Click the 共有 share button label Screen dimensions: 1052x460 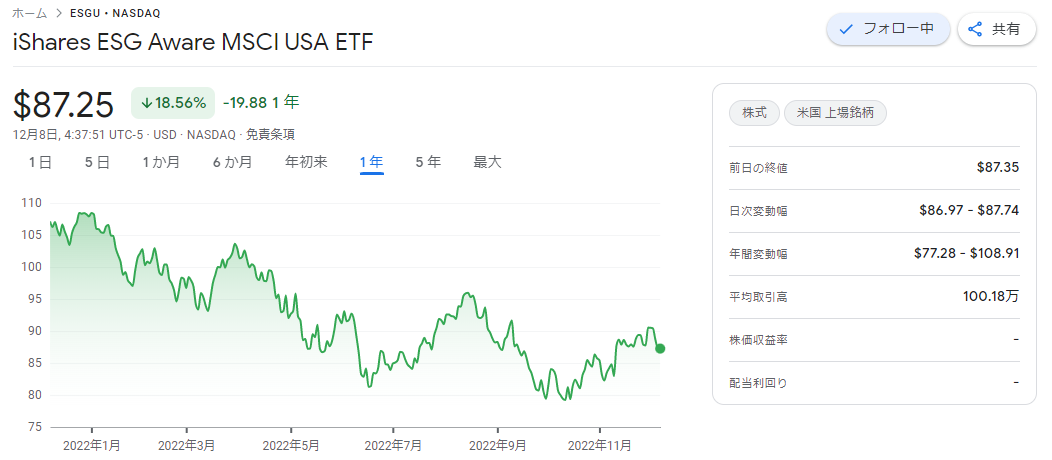(1006, 29)
